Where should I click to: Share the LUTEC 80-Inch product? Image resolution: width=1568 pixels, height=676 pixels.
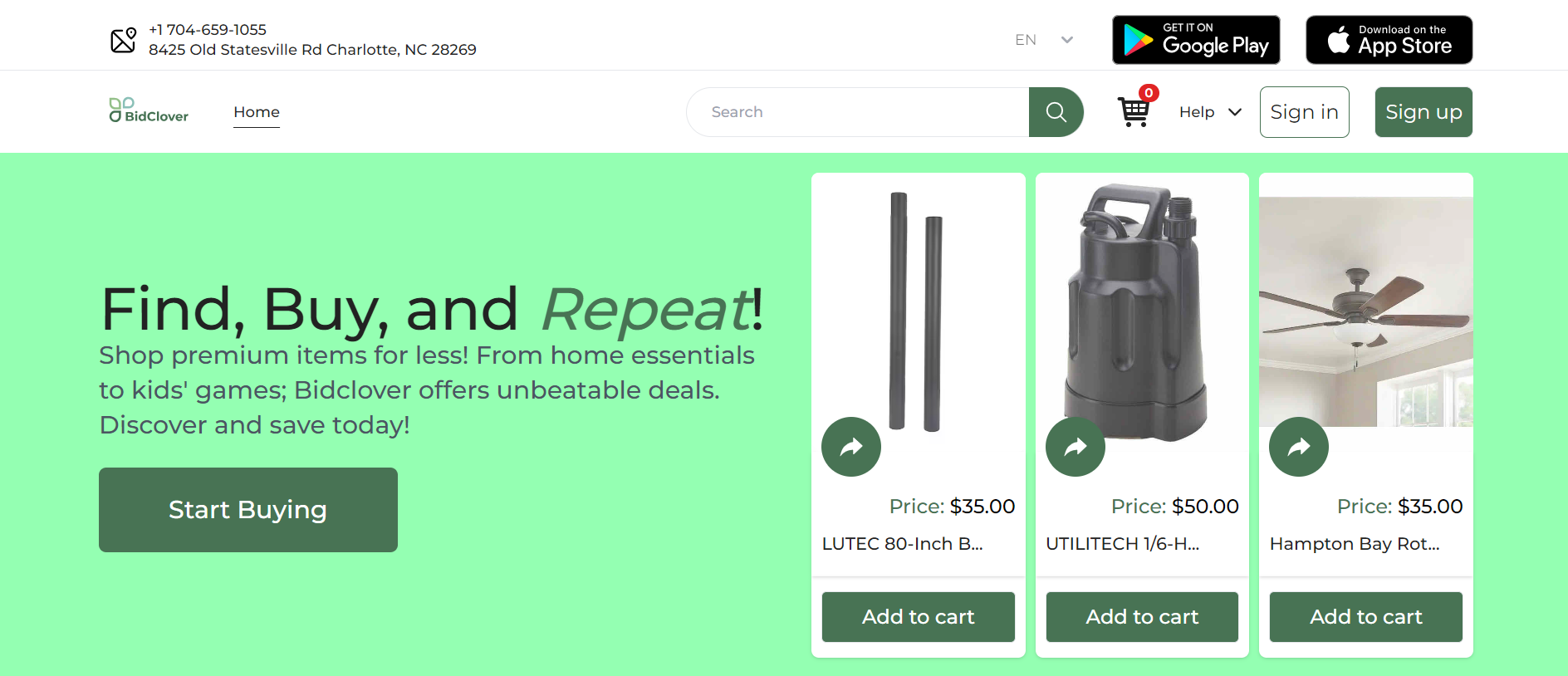click(851, 447)
